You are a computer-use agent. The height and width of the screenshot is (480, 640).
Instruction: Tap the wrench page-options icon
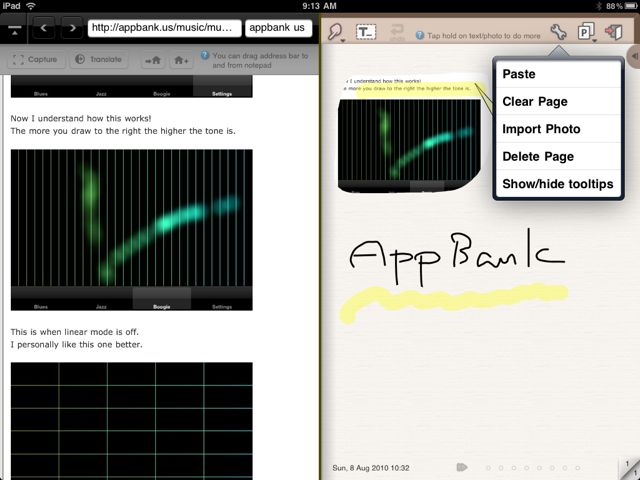coord(558,31)
